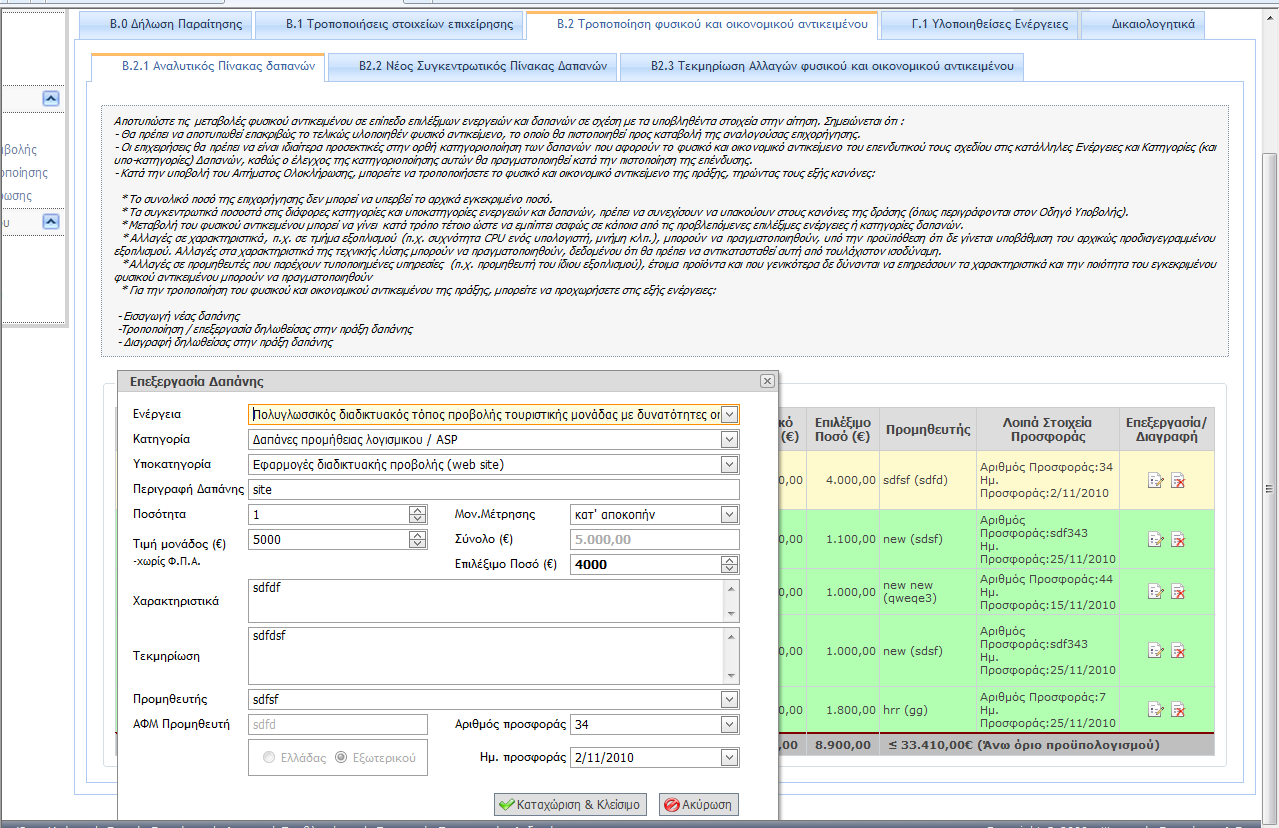Open the Μον.Μέτρησης dropdown
The height and width of the screenshot is (828, 1279).
730,514
